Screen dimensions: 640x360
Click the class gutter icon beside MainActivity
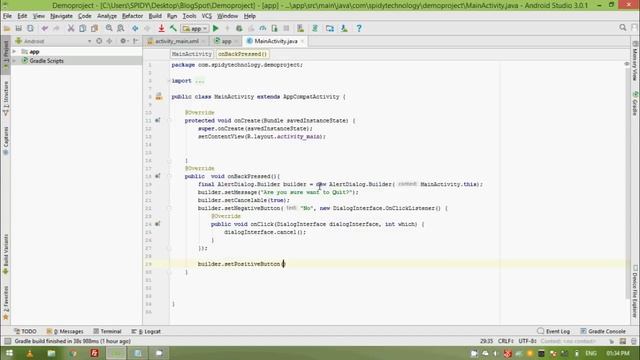[159, 97]
